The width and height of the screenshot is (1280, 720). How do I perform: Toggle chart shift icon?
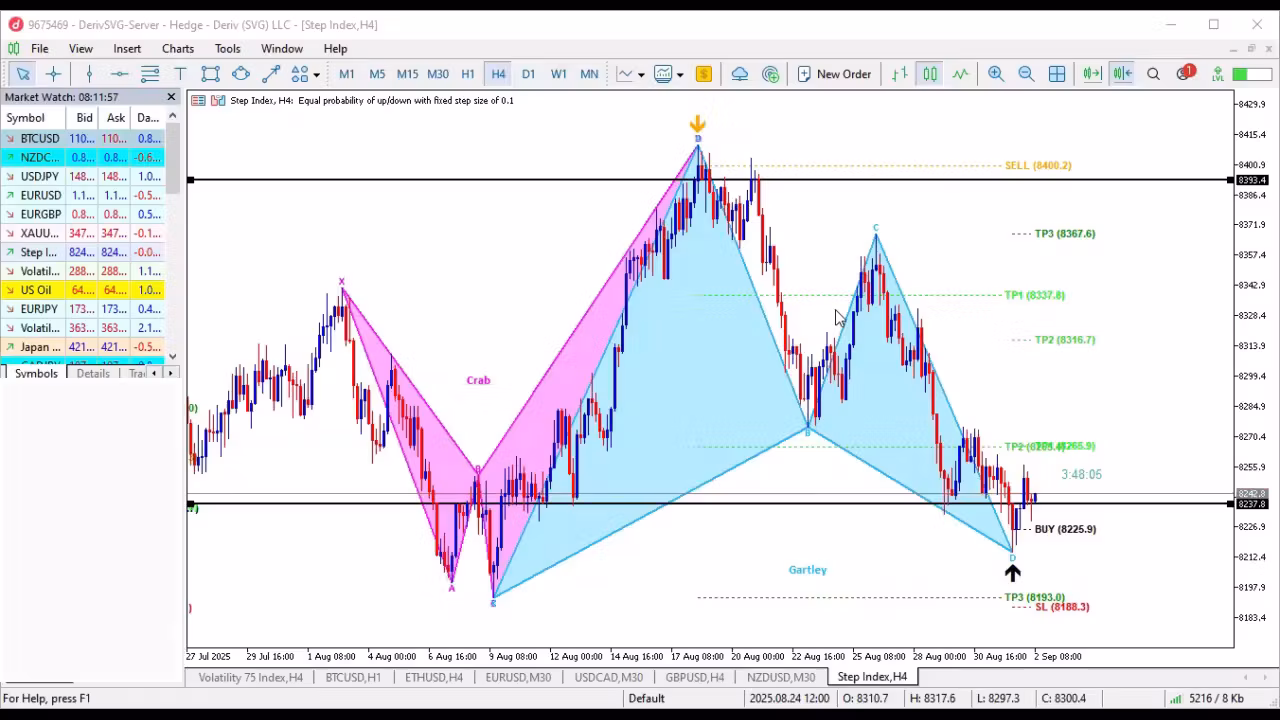point(1122,74)
